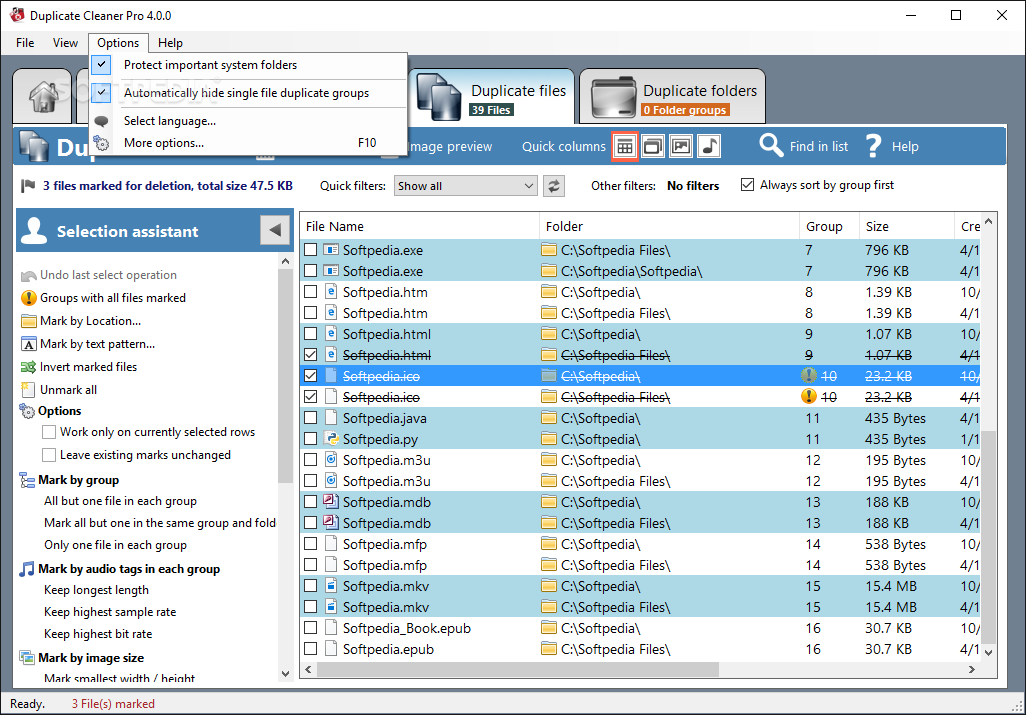Open the File menu
Viewport: 1026px width, 715px height.
26,43
